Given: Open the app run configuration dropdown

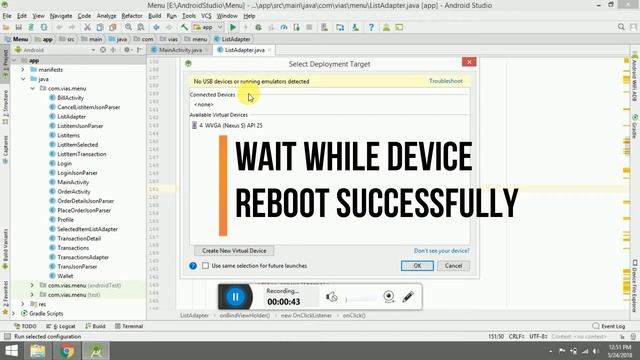Looking at the screenshot, I should pos(208,27).
